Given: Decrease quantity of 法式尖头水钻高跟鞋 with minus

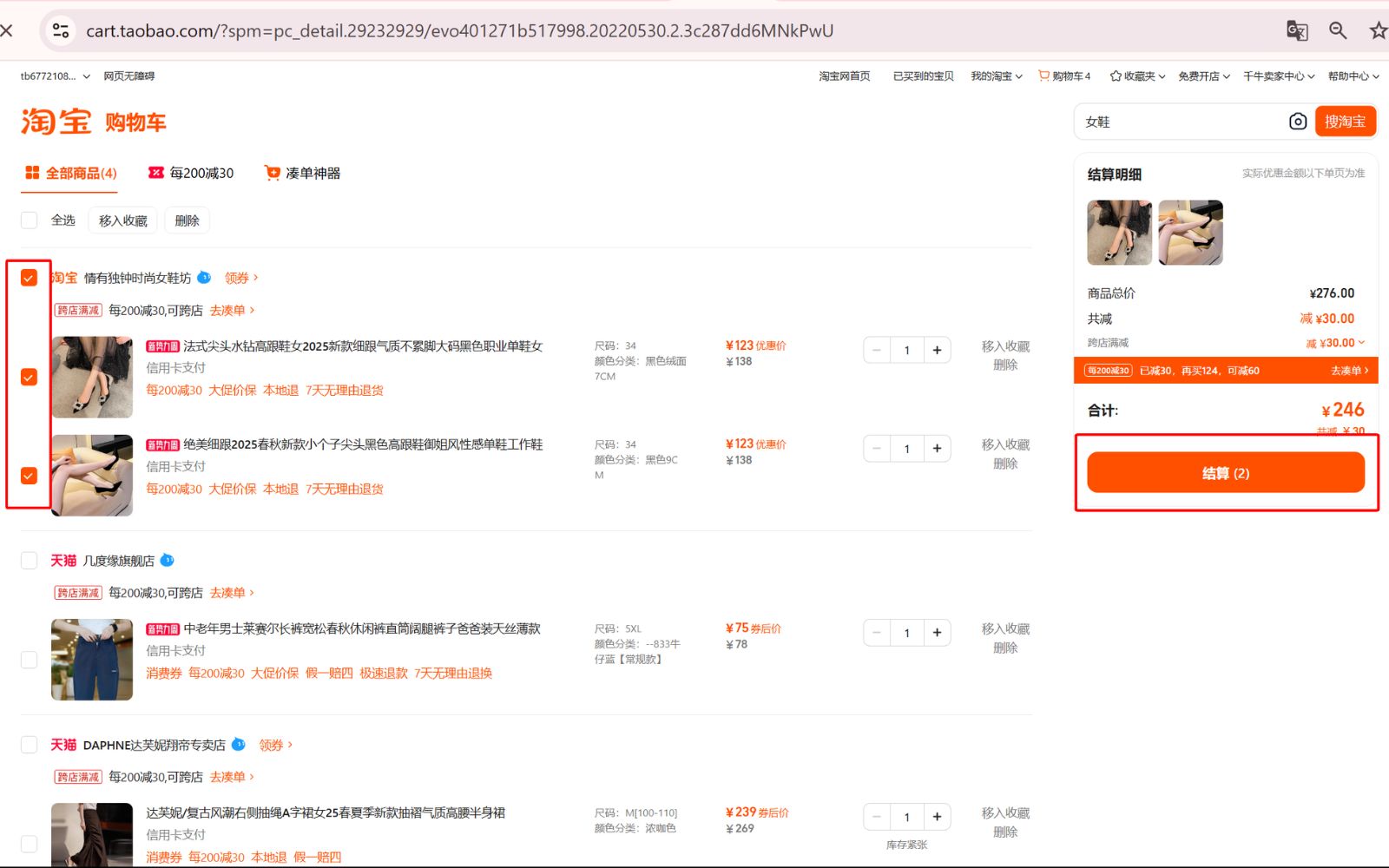Looking at the screenshot, I should coord(877,351).
